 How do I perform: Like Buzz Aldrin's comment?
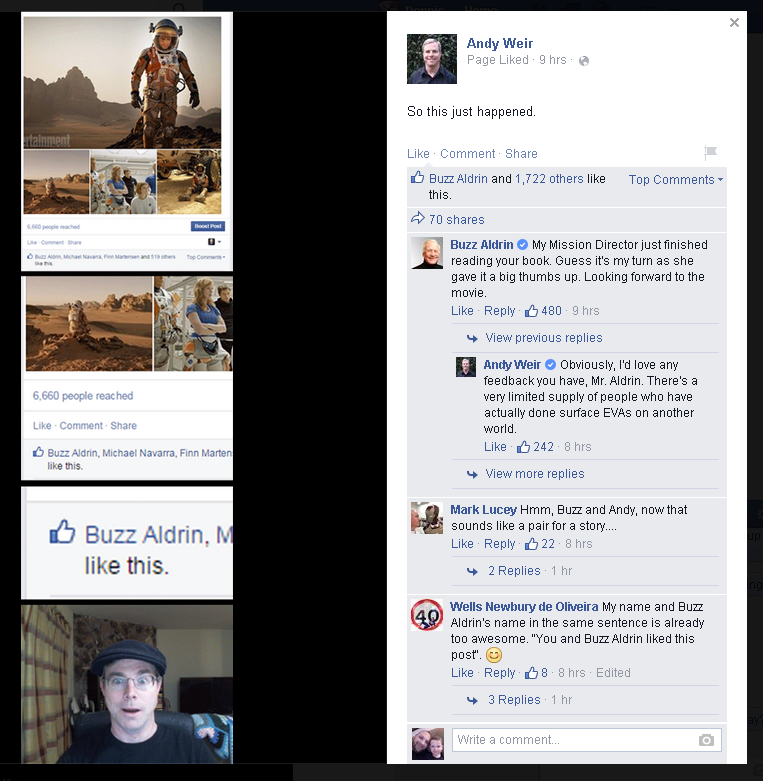pyautogui.click(x=462, y=311)
